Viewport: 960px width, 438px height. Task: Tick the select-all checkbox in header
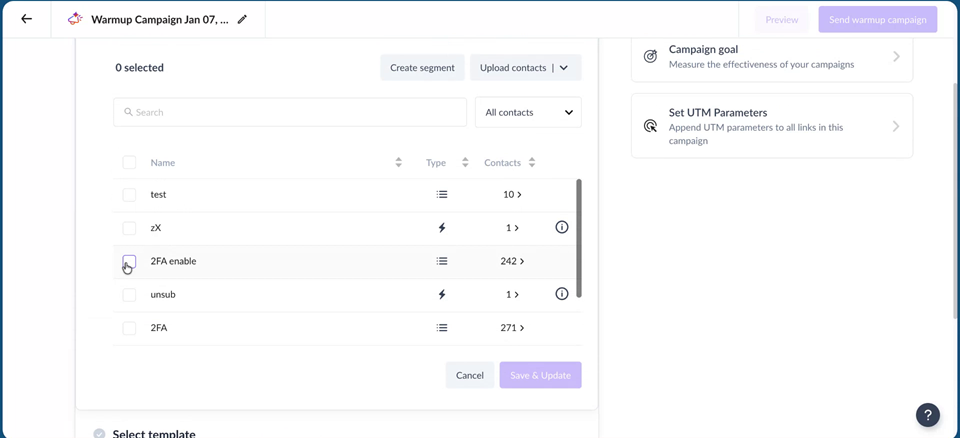click(x=129, y=162)
